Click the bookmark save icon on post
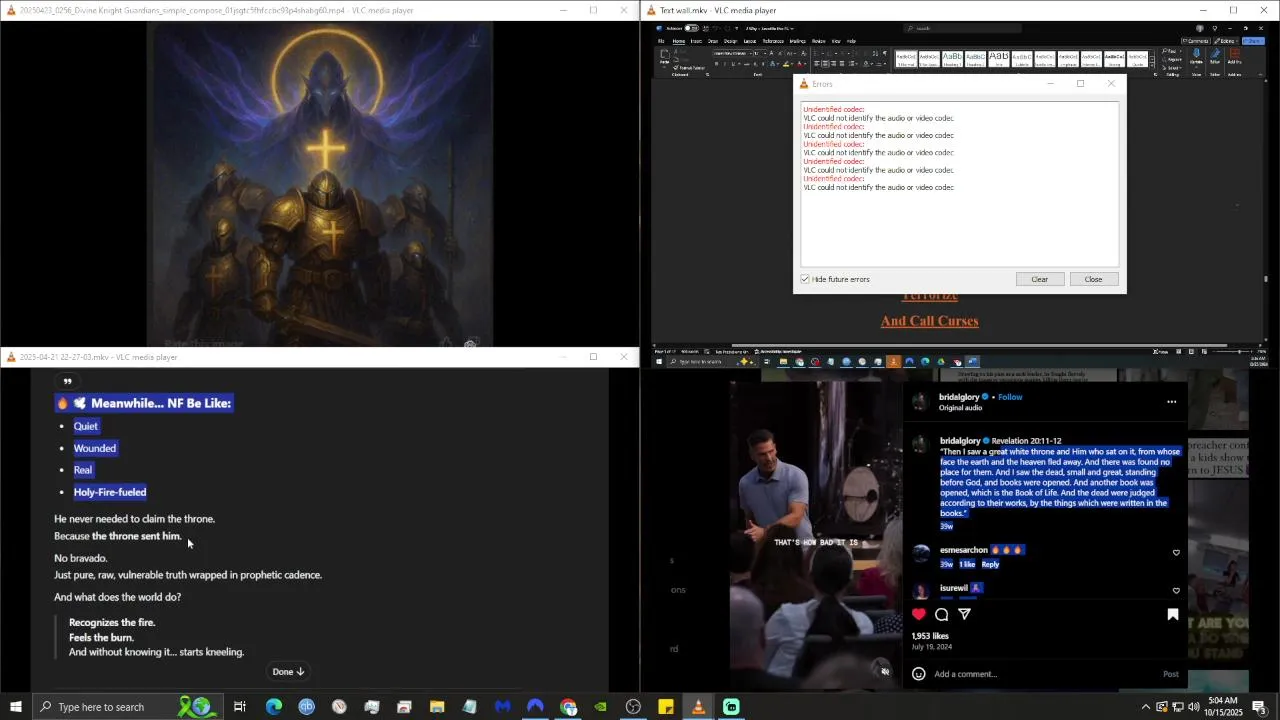Screen dimensions: 1280x720 coord(1173,614)
